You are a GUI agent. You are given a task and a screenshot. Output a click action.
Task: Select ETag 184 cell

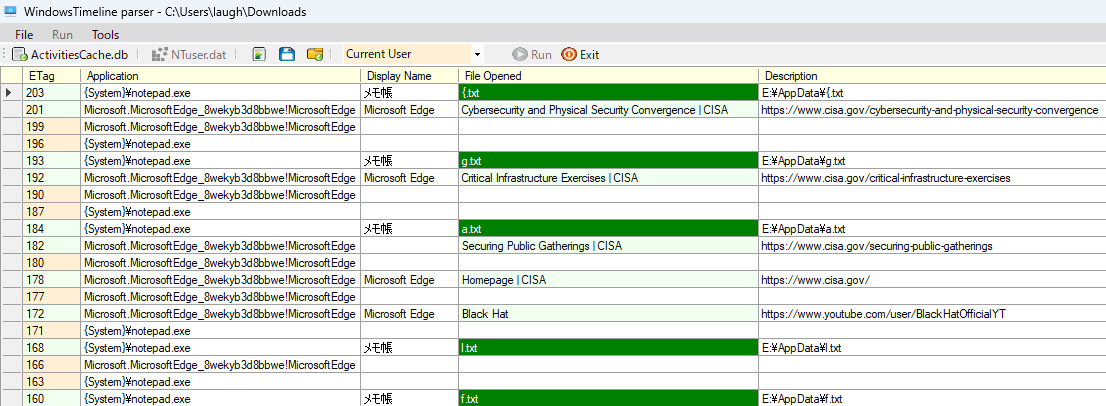coord(52,228)
